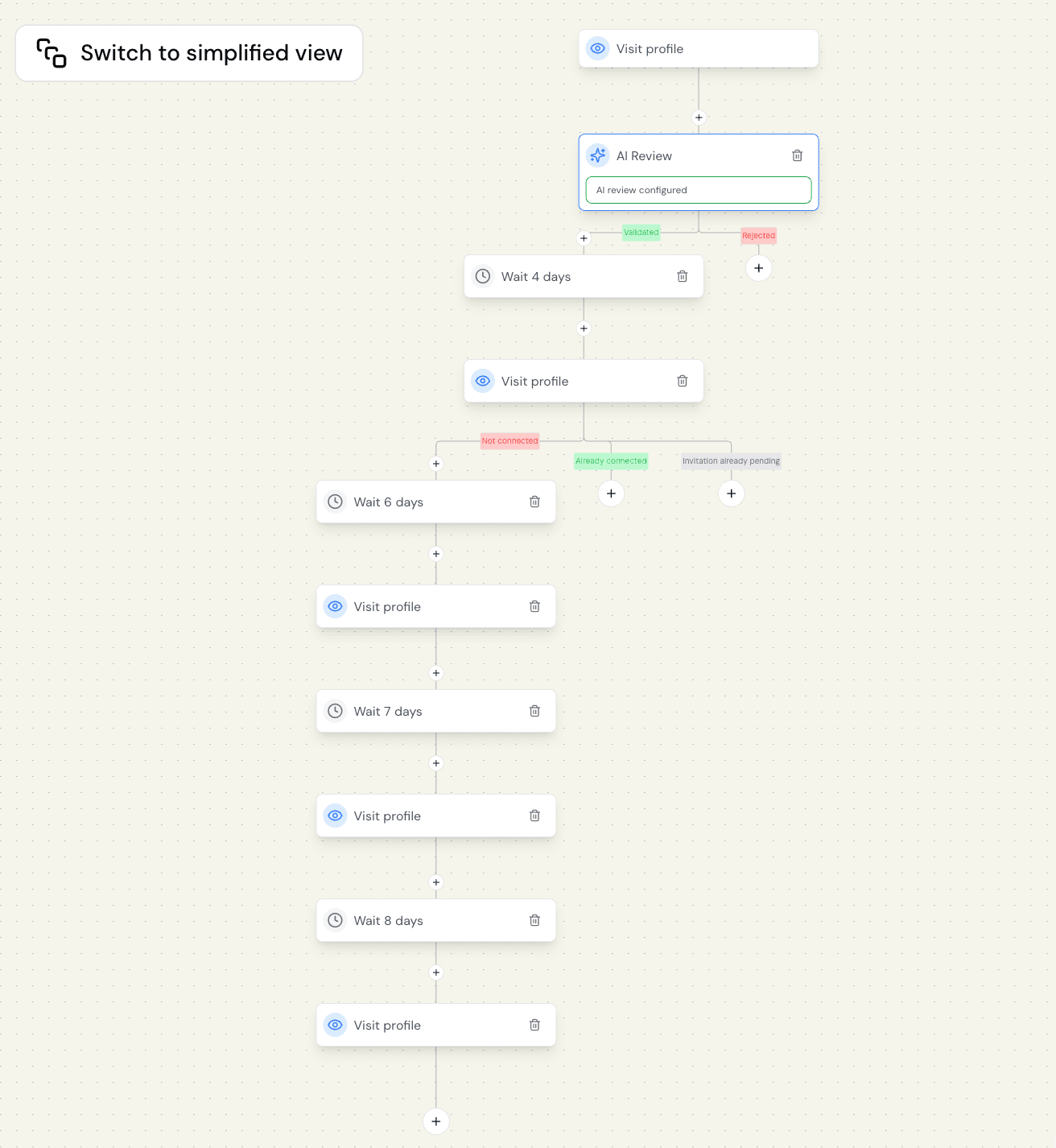Insert step below Wait 8 days
Image resolution: width=1056 pixels, height=1148 pixels.
(x=436, y=972)
